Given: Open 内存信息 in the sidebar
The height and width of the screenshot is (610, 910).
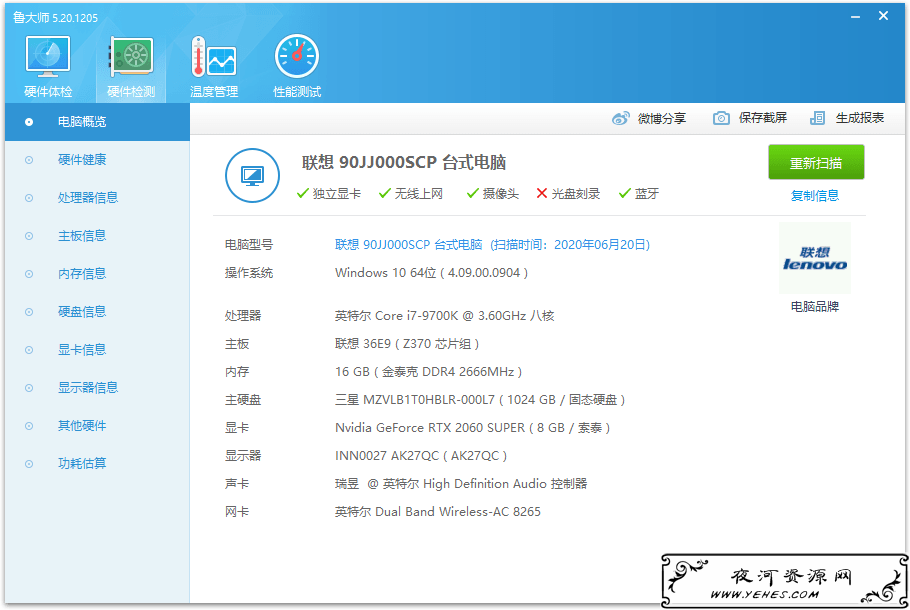Looking at the screenshot, I should [x=97, y=274].
